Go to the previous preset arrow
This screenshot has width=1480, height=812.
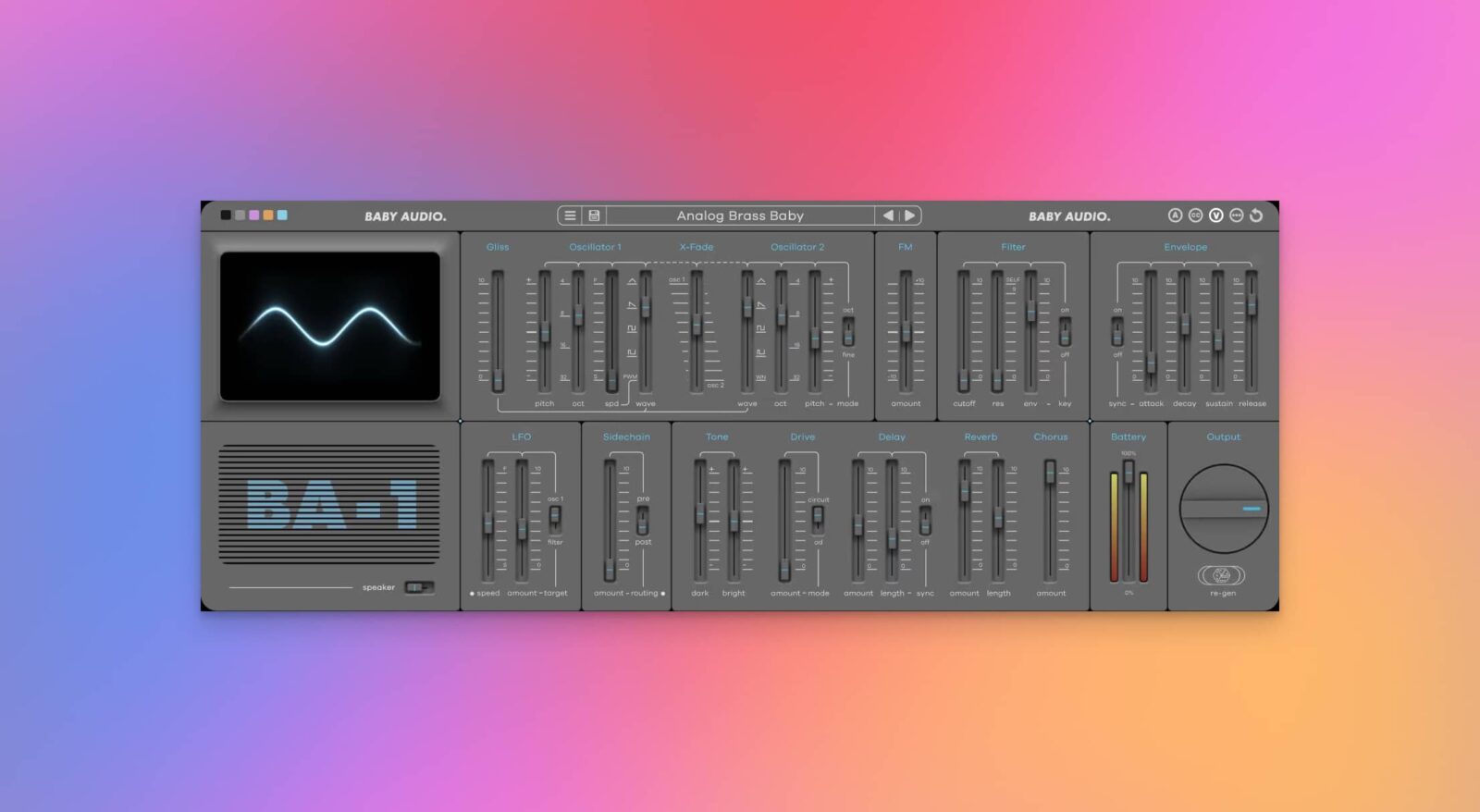coord(888,215)
